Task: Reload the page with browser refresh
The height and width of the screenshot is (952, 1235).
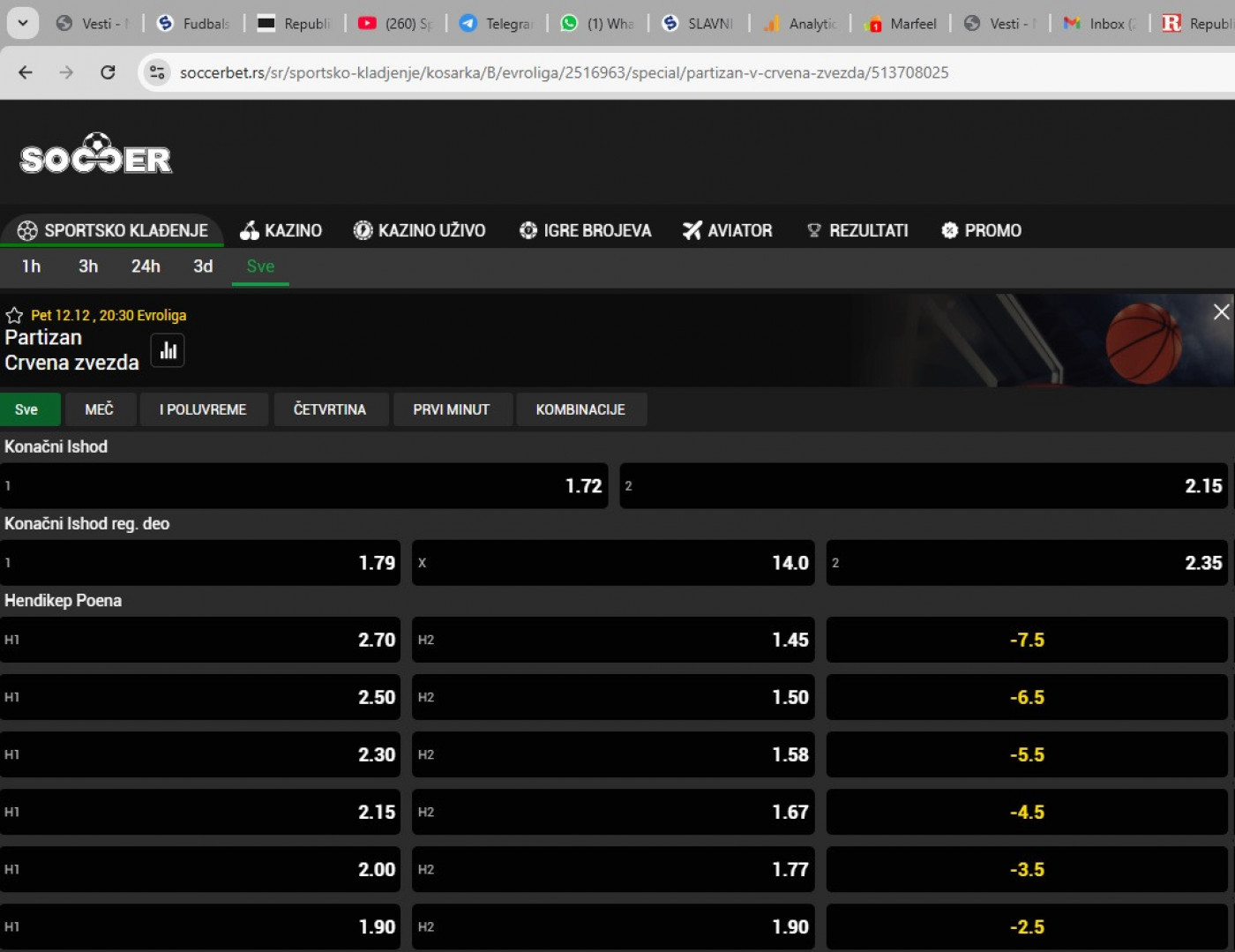Action: click(108, 72)
